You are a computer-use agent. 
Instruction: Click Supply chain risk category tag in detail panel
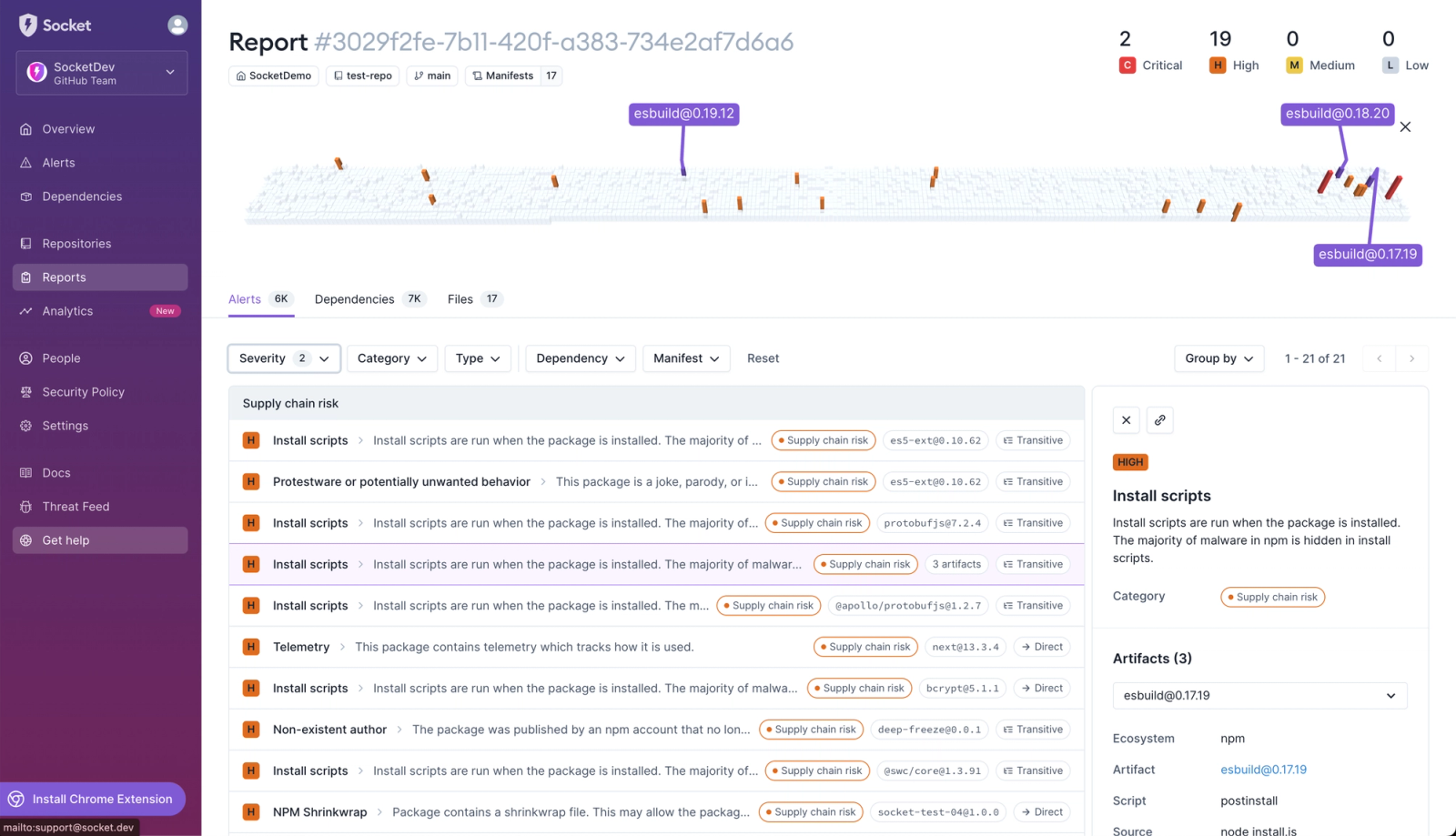(1272, 598)
